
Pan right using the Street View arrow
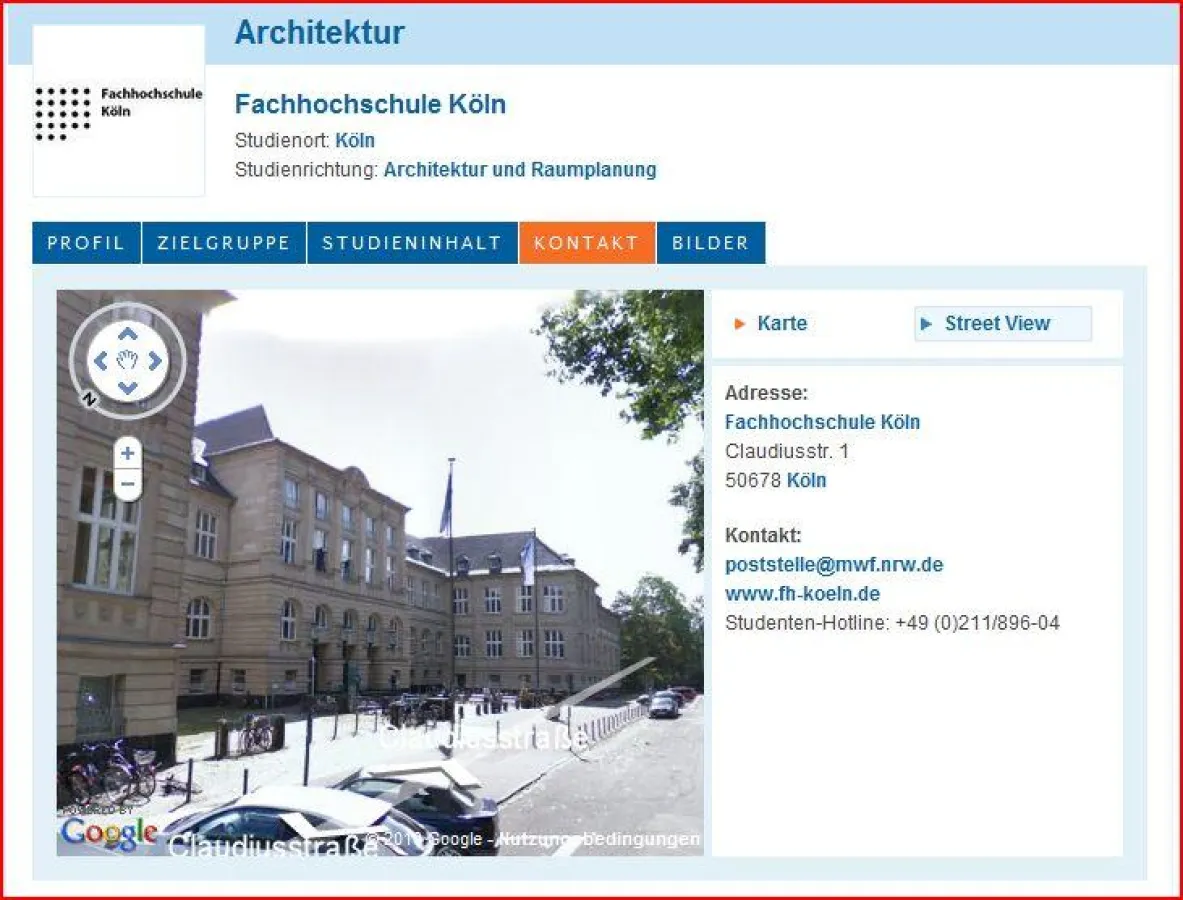[156, 362]
